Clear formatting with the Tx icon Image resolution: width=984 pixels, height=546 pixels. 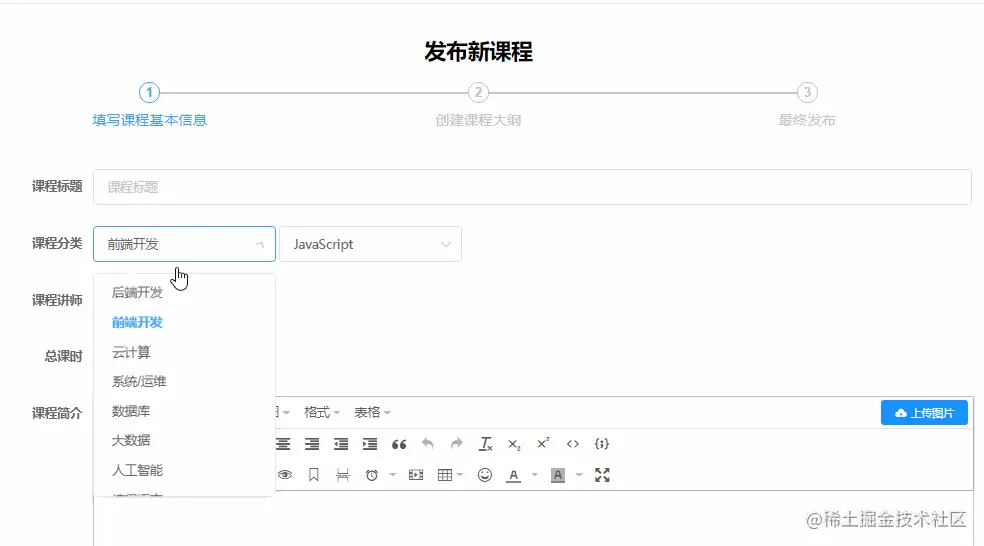486,444
